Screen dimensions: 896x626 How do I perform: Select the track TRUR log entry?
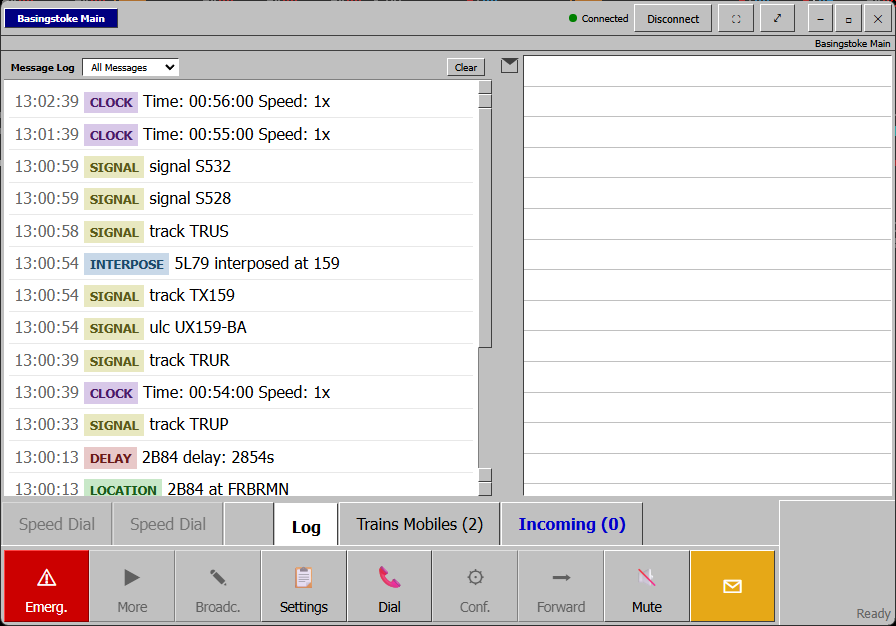pyautogui.click(x=241, y=360)
